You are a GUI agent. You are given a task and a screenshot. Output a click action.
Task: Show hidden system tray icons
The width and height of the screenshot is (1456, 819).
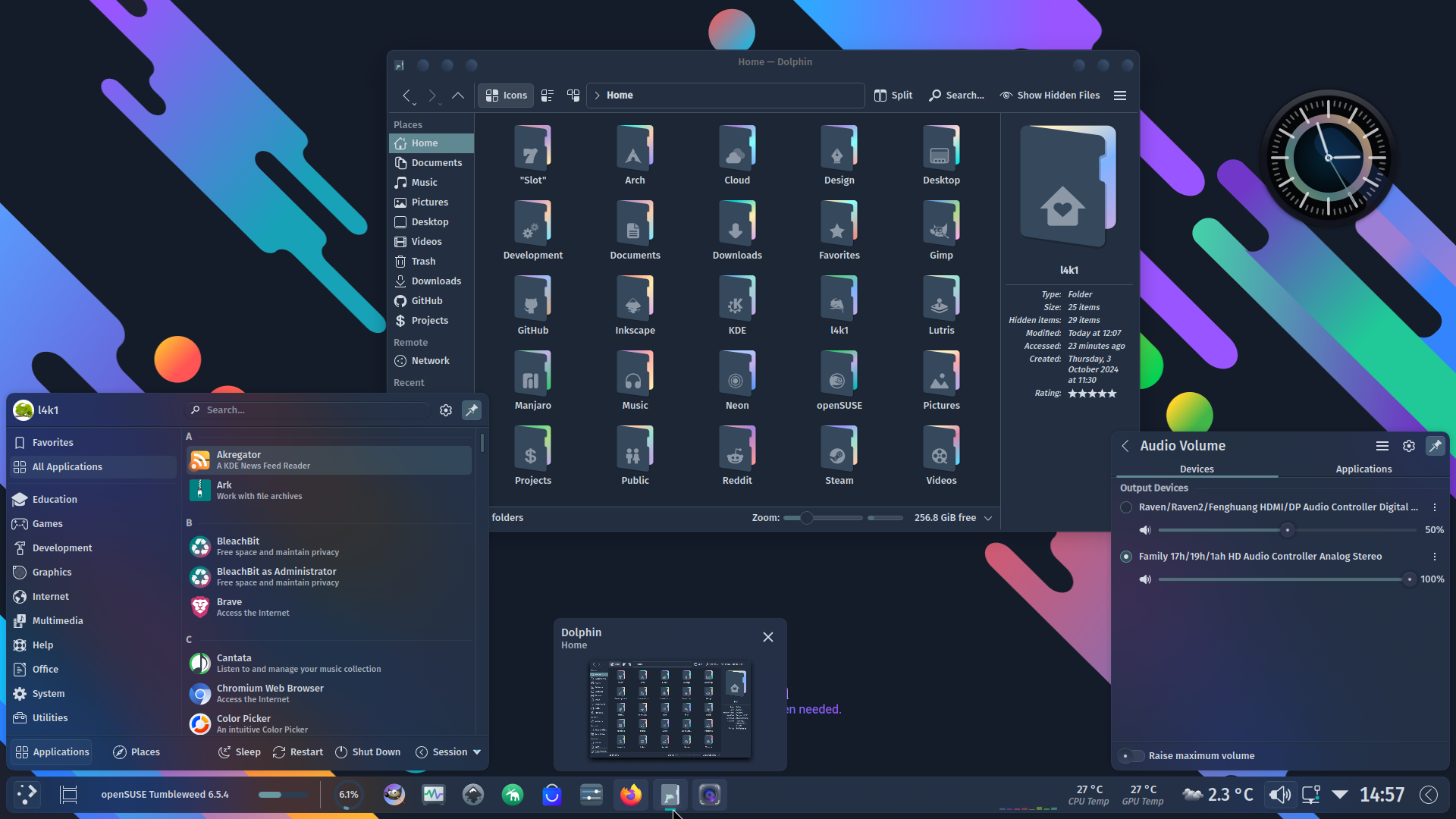pos(1340,795)
